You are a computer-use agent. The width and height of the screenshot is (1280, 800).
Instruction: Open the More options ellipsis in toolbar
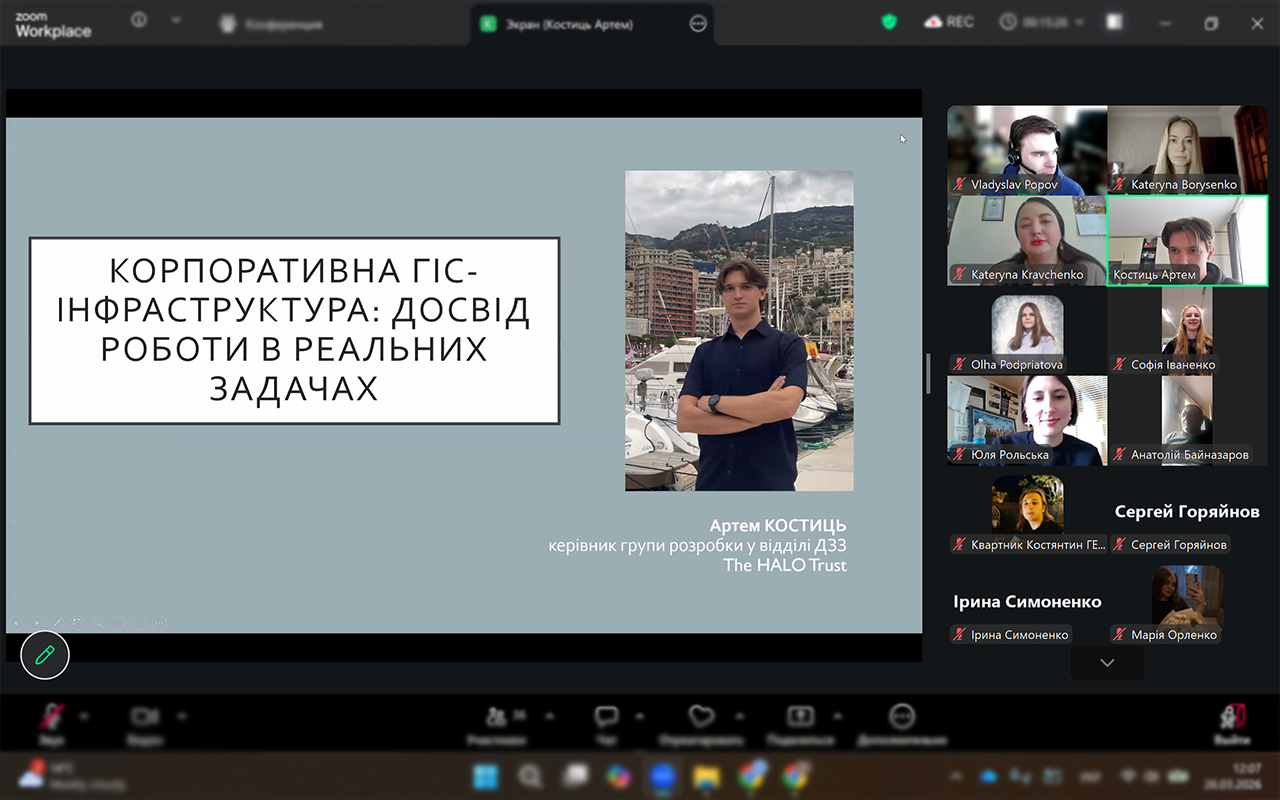pyautogui.click(x=902, y=717)
